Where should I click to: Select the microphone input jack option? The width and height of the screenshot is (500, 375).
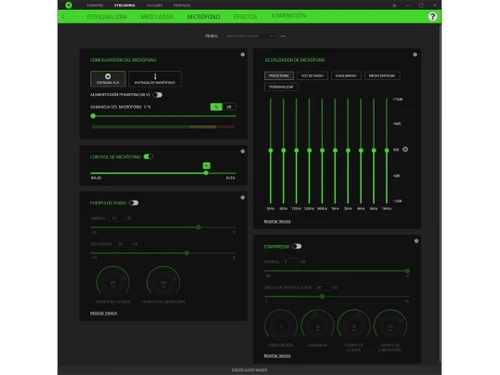pos(155,79)
